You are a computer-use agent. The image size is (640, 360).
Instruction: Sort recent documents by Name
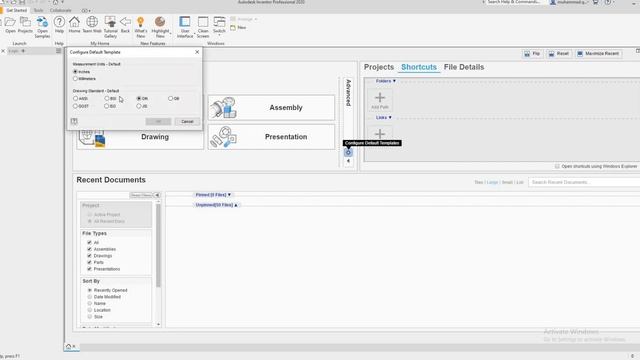pyautogui.click(x=90, y=303)
